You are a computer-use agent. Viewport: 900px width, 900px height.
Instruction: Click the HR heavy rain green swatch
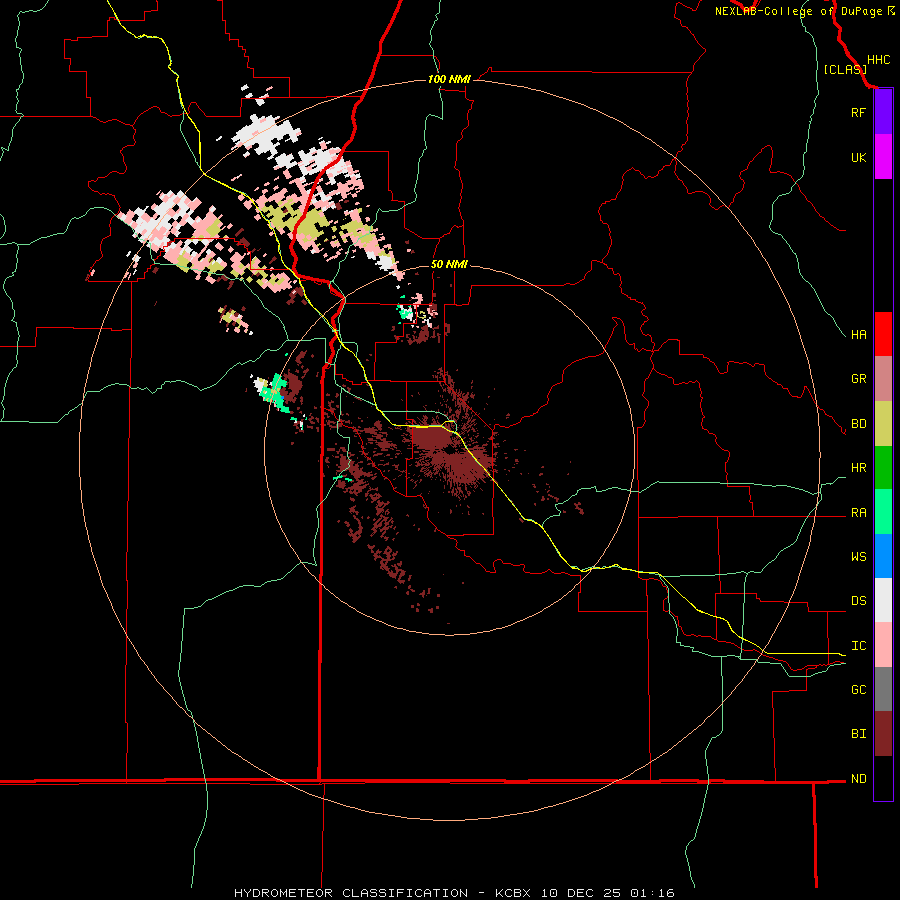883,468
